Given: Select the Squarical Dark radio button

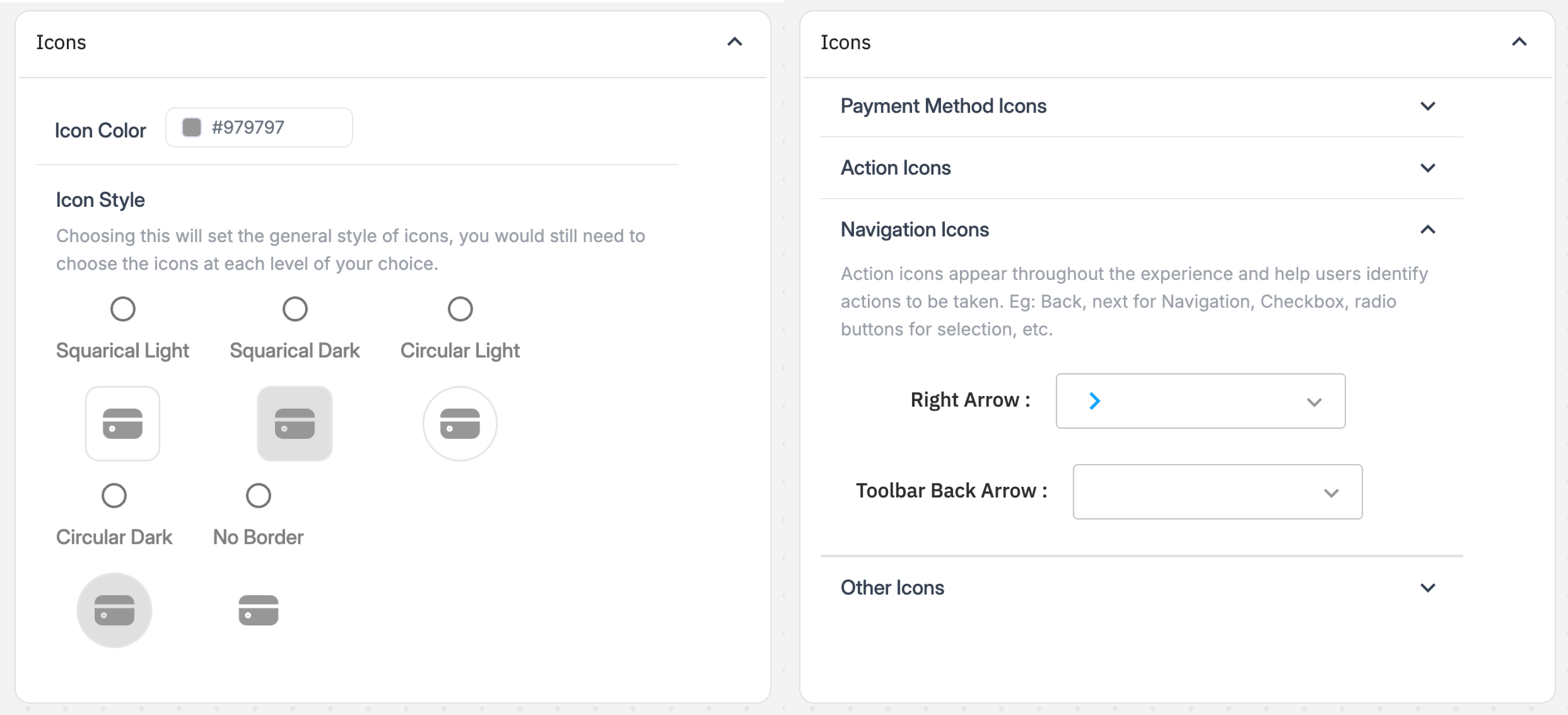Looking at the screenshot, I should point(295,309).
